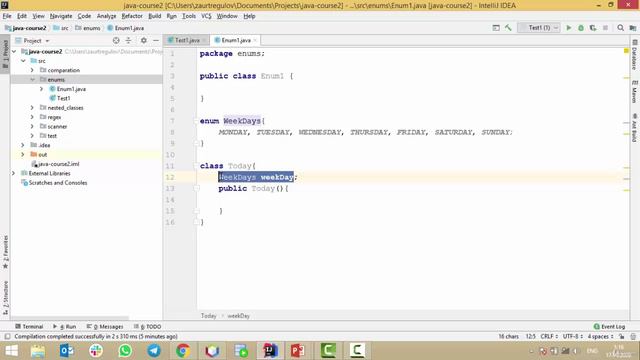This screenshot has width=640, height=360.
Task: Open the Terminal tool window
Action: point(29,327)
